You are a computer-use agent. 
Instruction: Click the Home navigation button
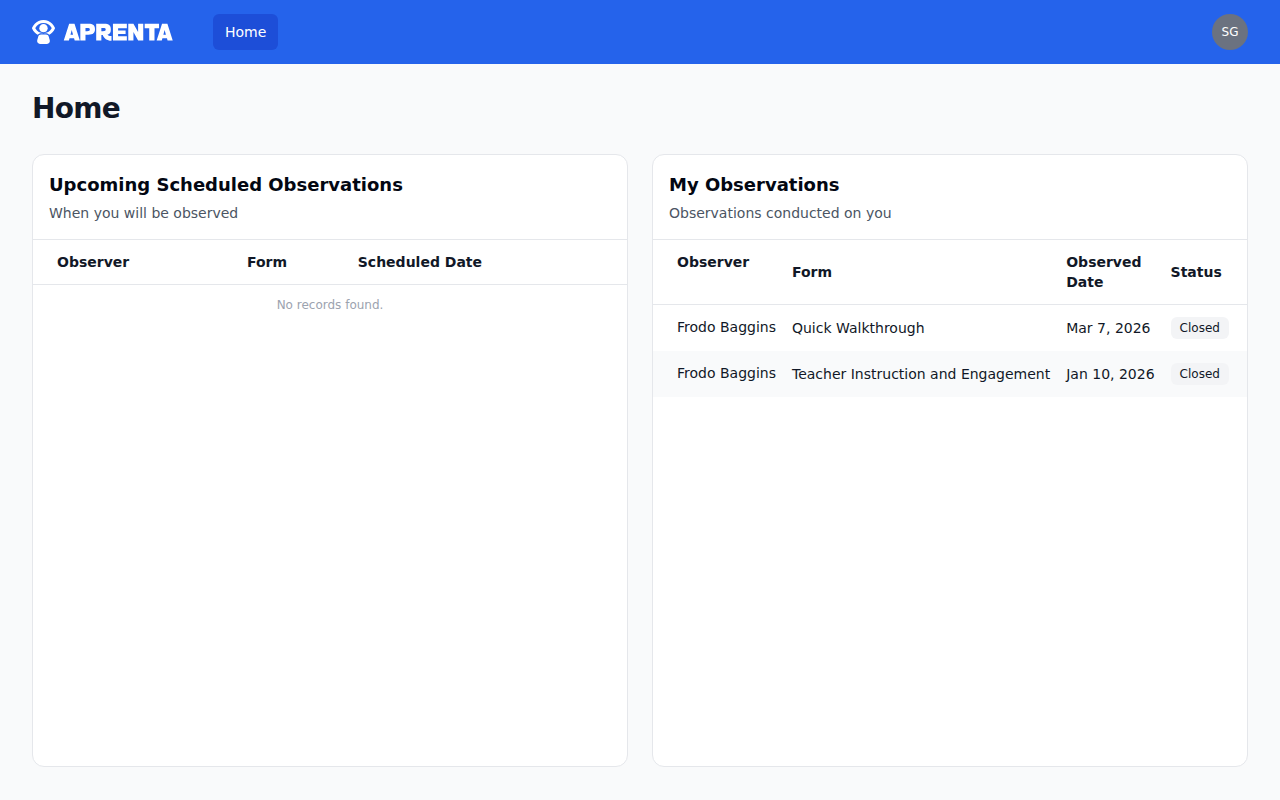[245, 31]
